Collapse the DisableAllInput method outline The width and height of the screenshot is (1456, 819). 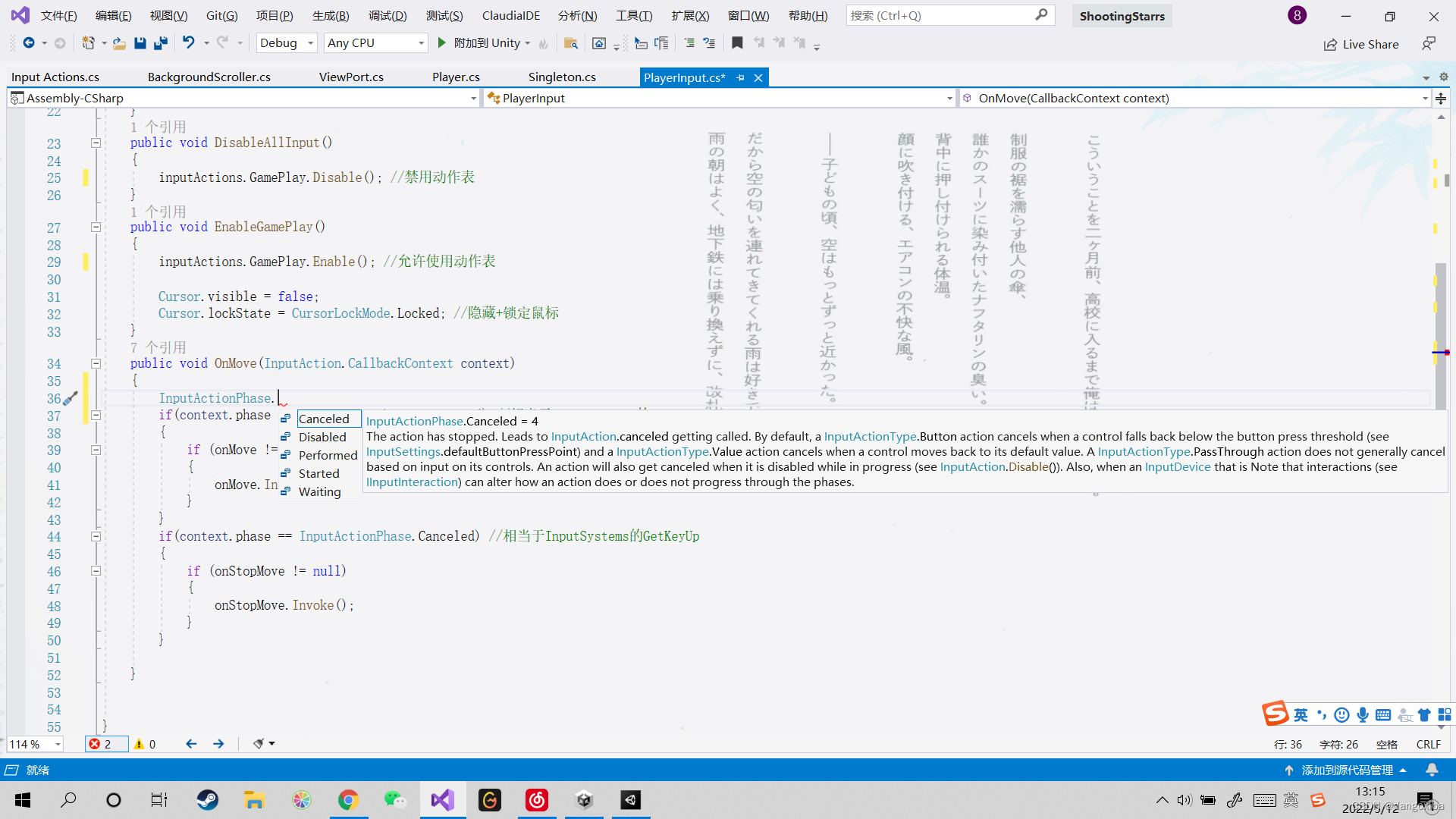[x=96, y=143]
